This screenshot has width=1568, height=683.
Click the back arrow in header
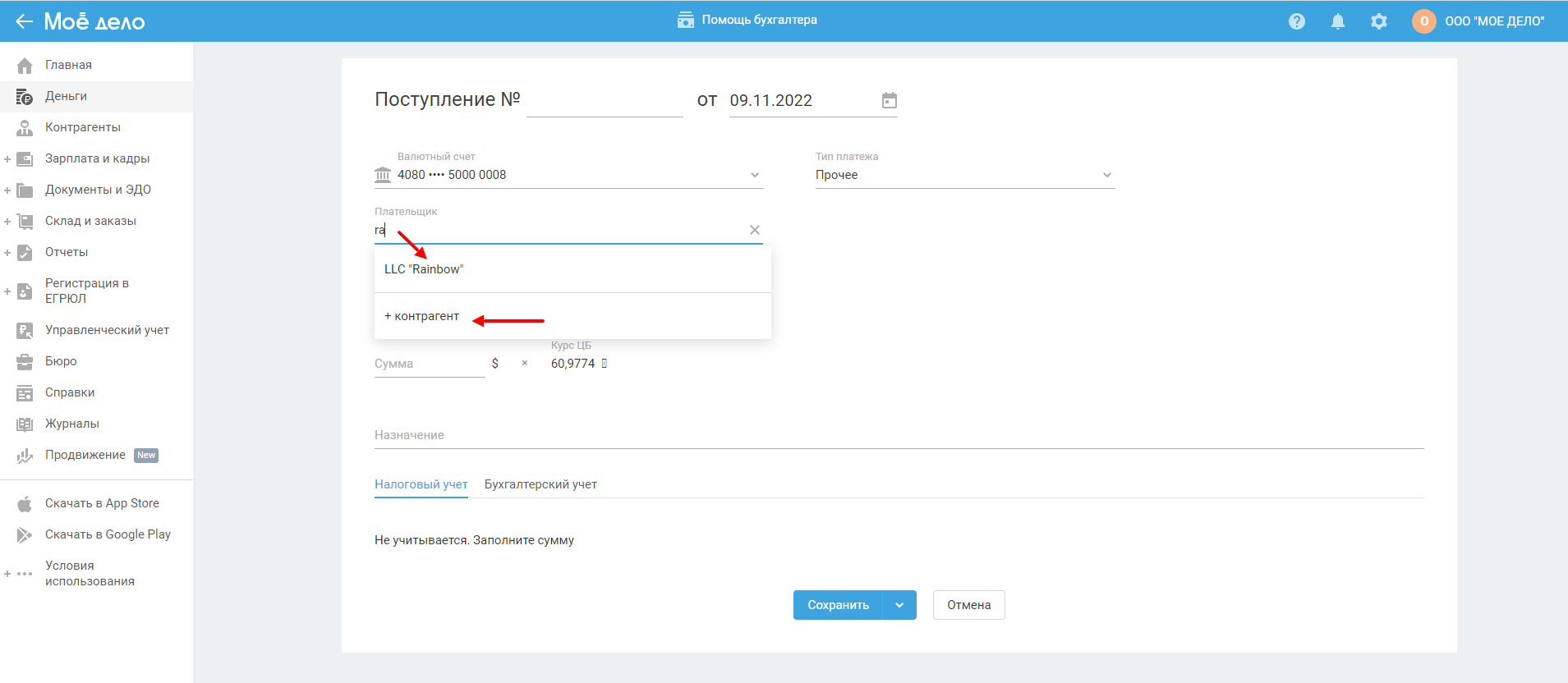point(24,21)
